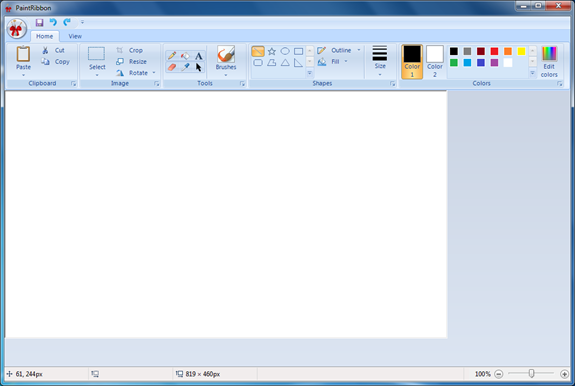The width and height of the screenshot is (575, 386).
Task: Click the Resize button
Action: click(x=131, y=62)
